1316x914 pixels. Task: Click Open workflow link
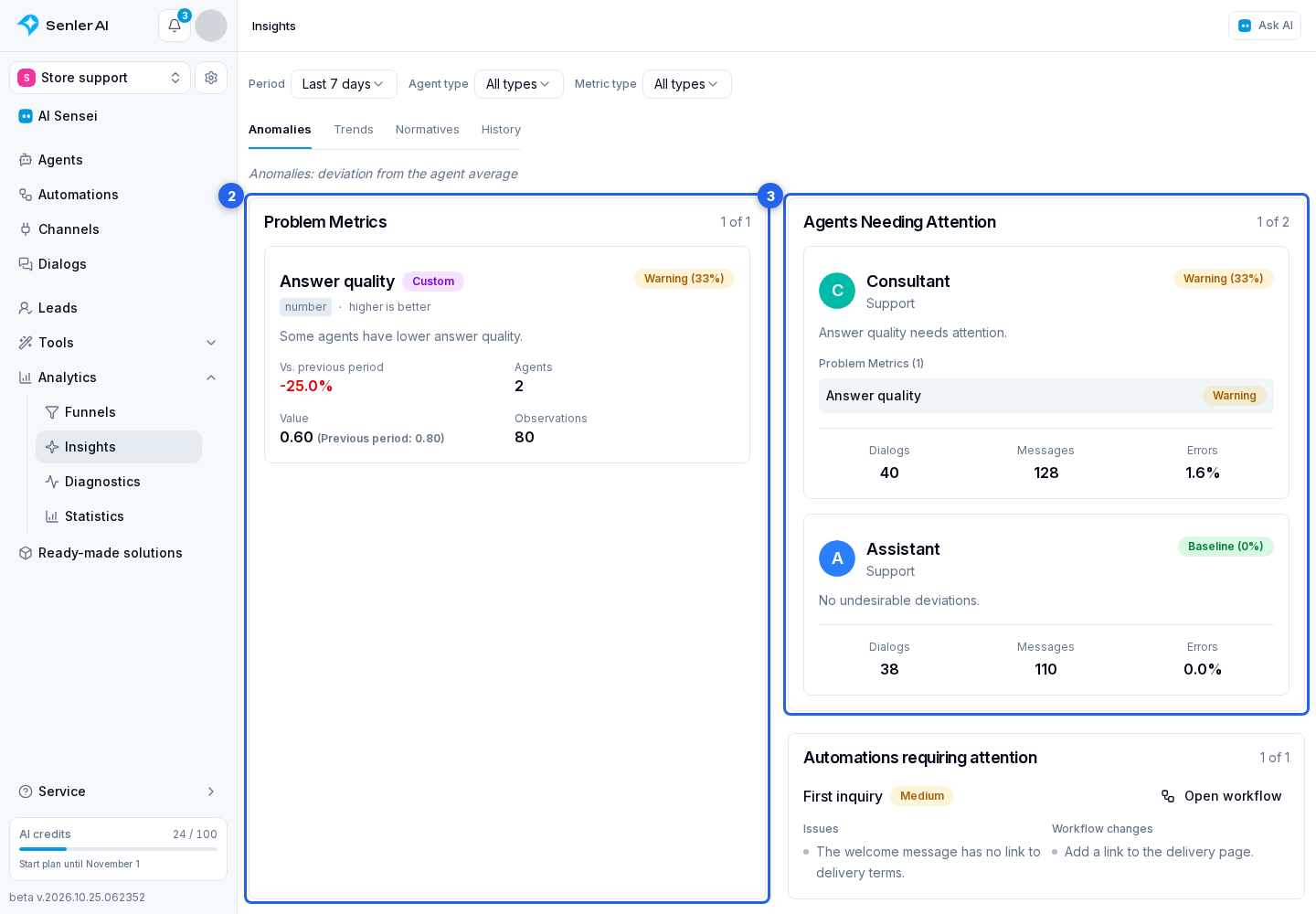[x=1221, y=796]
